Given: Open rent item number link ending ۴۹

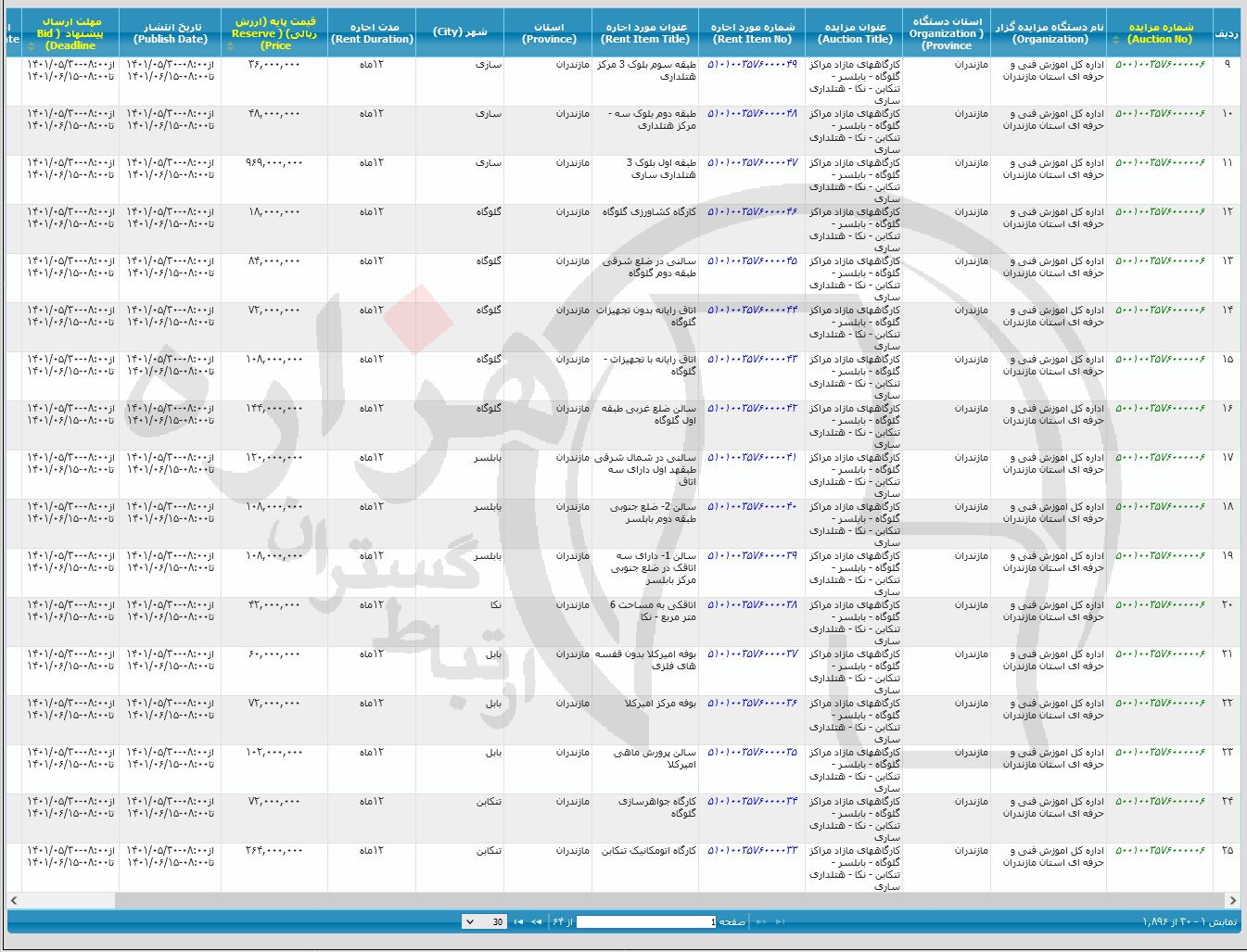Looking at the screenshot, I should tap(752, 65).
